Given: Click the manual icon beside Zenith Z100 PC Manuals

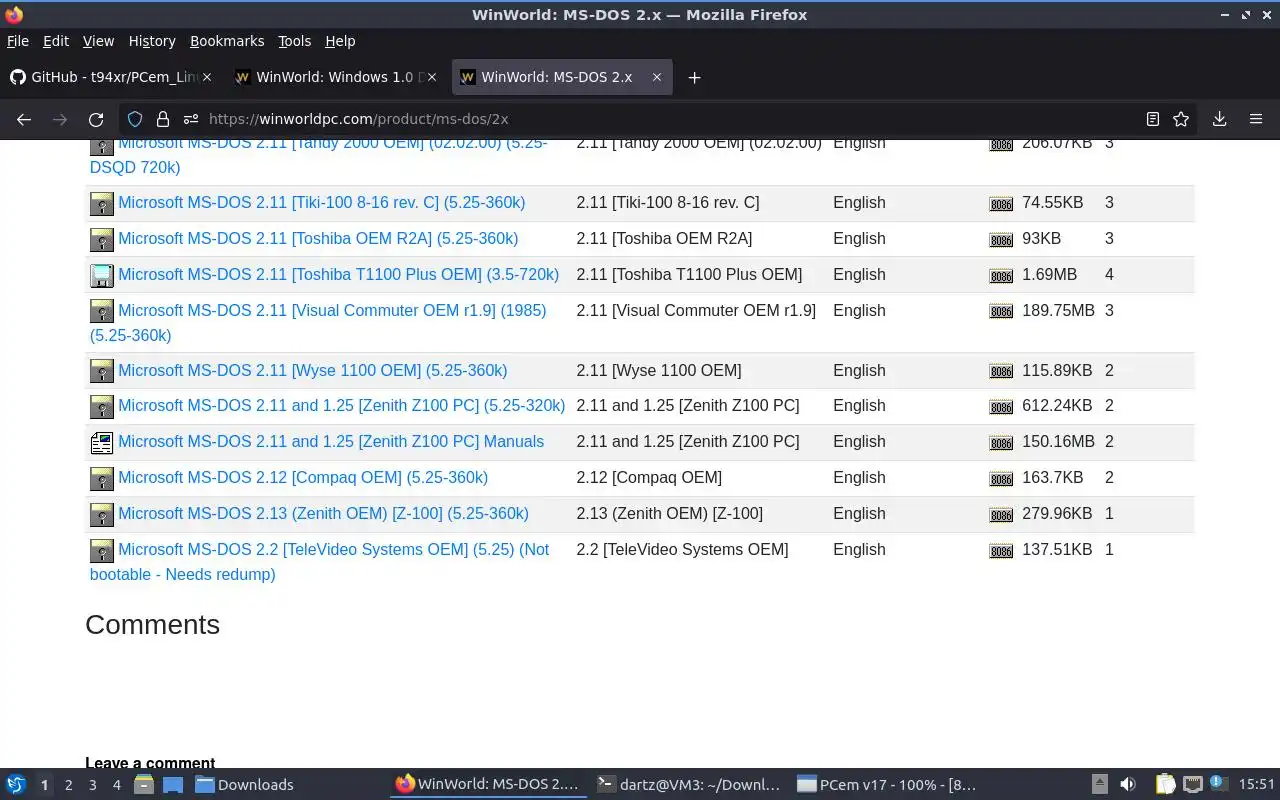Looking at the screenshot, I should [102, 443].
